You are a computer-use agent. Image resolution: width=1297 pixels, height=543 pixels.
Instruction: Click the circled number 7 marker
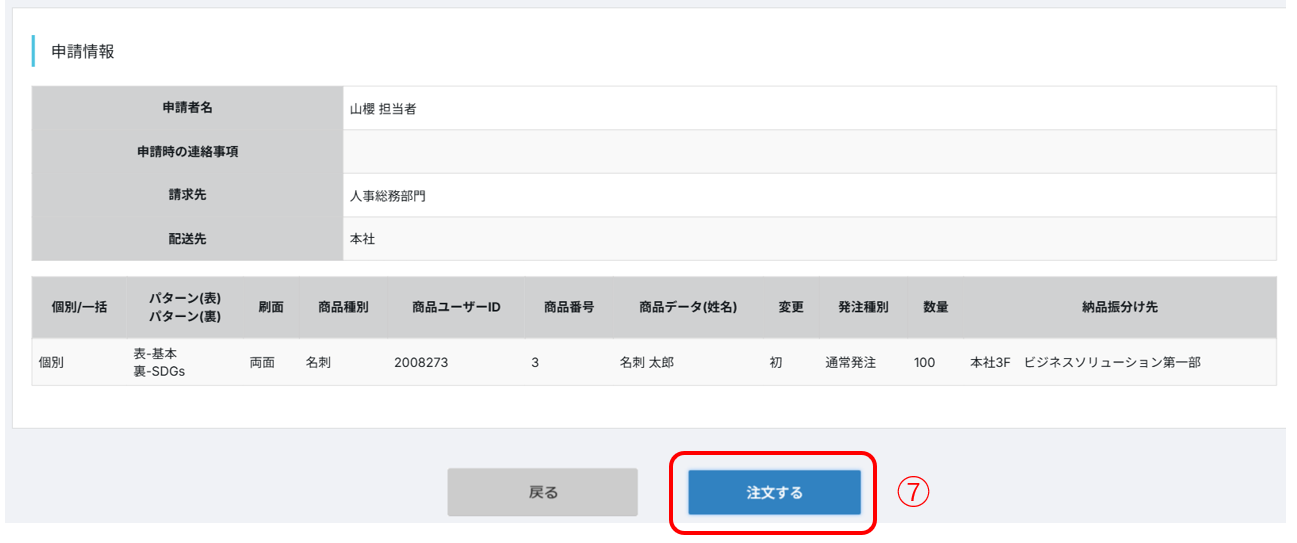(x=912, y=491)
